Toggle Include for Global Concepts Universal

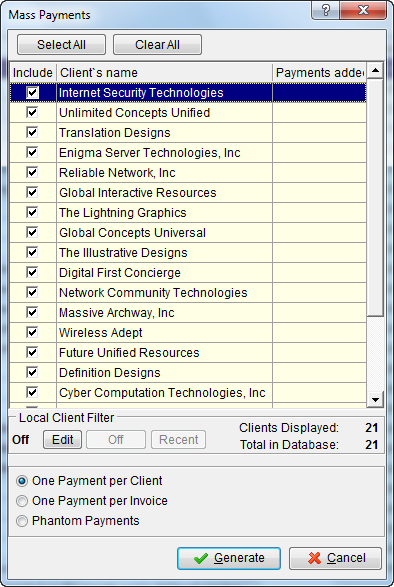[32, 232]
